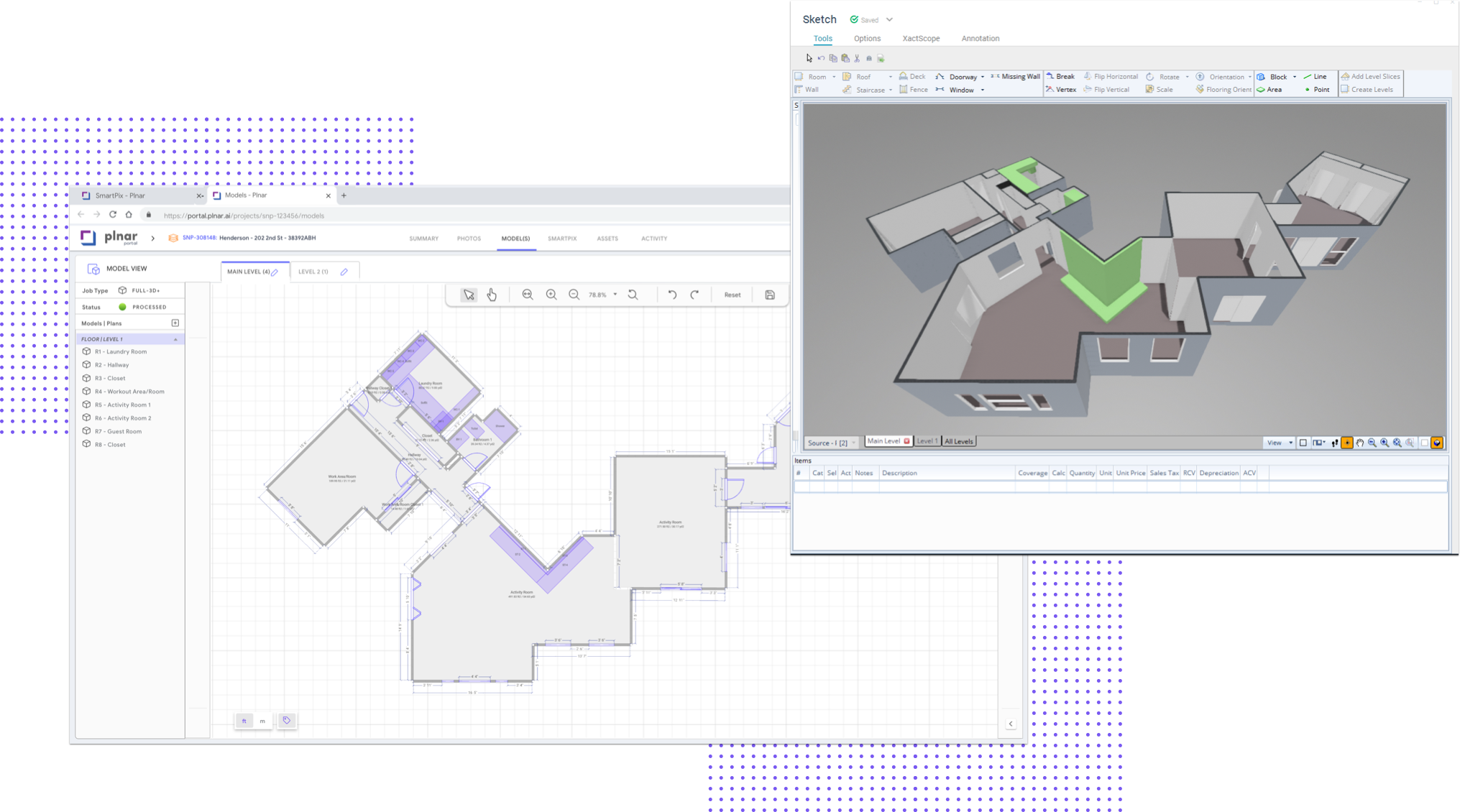Select the Line tool in Sketch
The height and width of the screenshot is (812, 1460).
[x=1316, y=77]
